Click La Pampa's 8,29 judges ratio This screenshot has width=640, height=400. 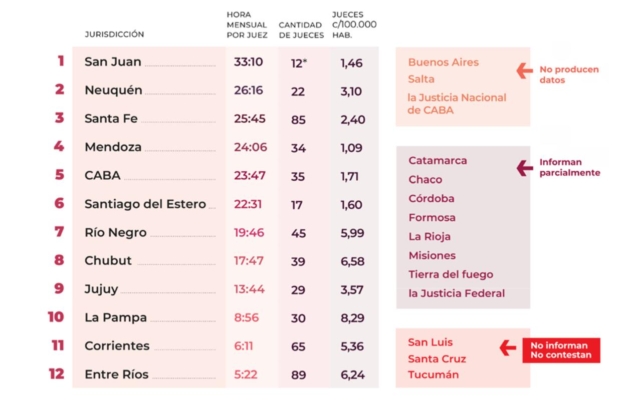(351, 318)
